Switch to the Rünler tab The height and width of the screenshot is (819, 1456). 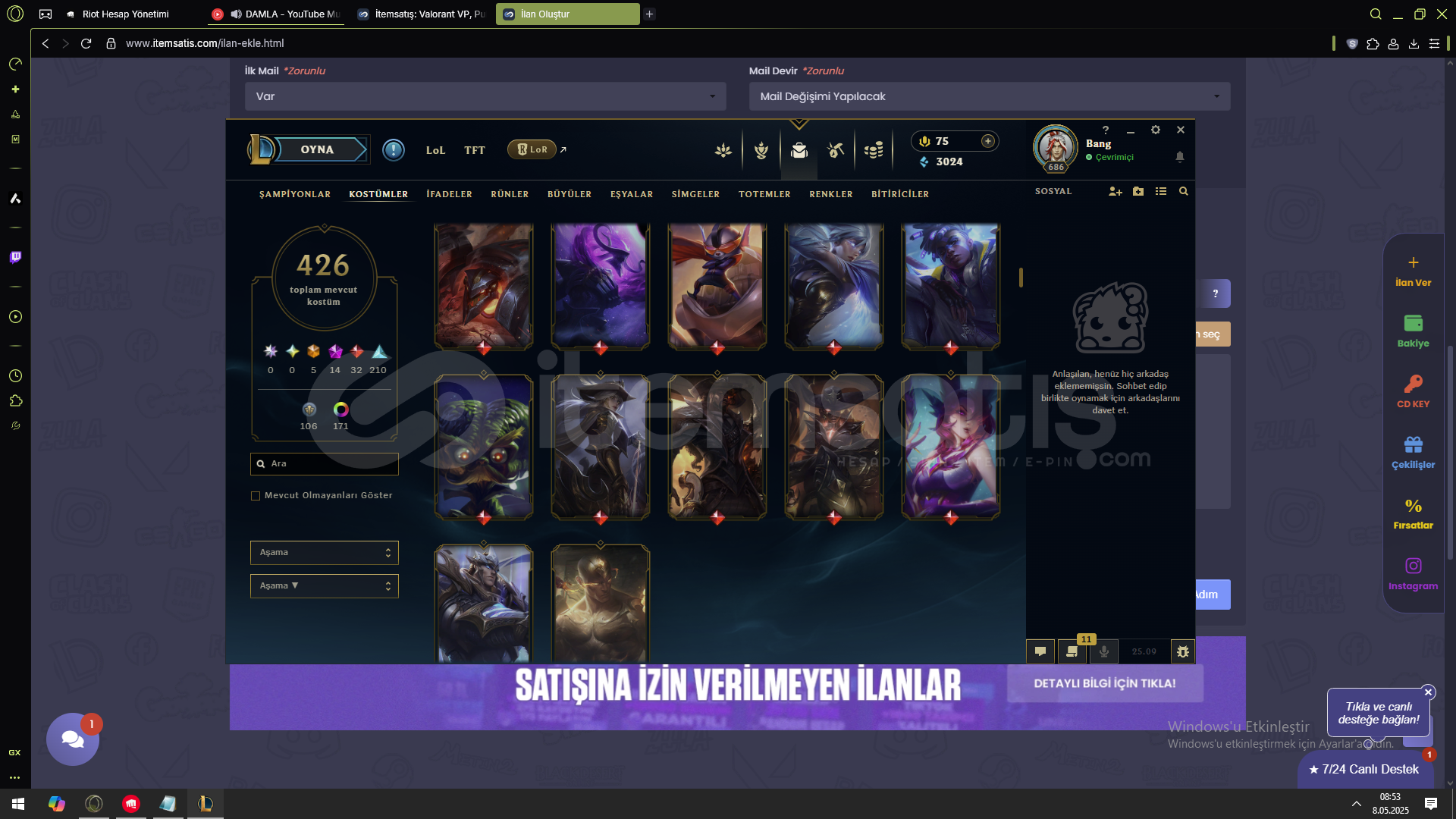510,194
